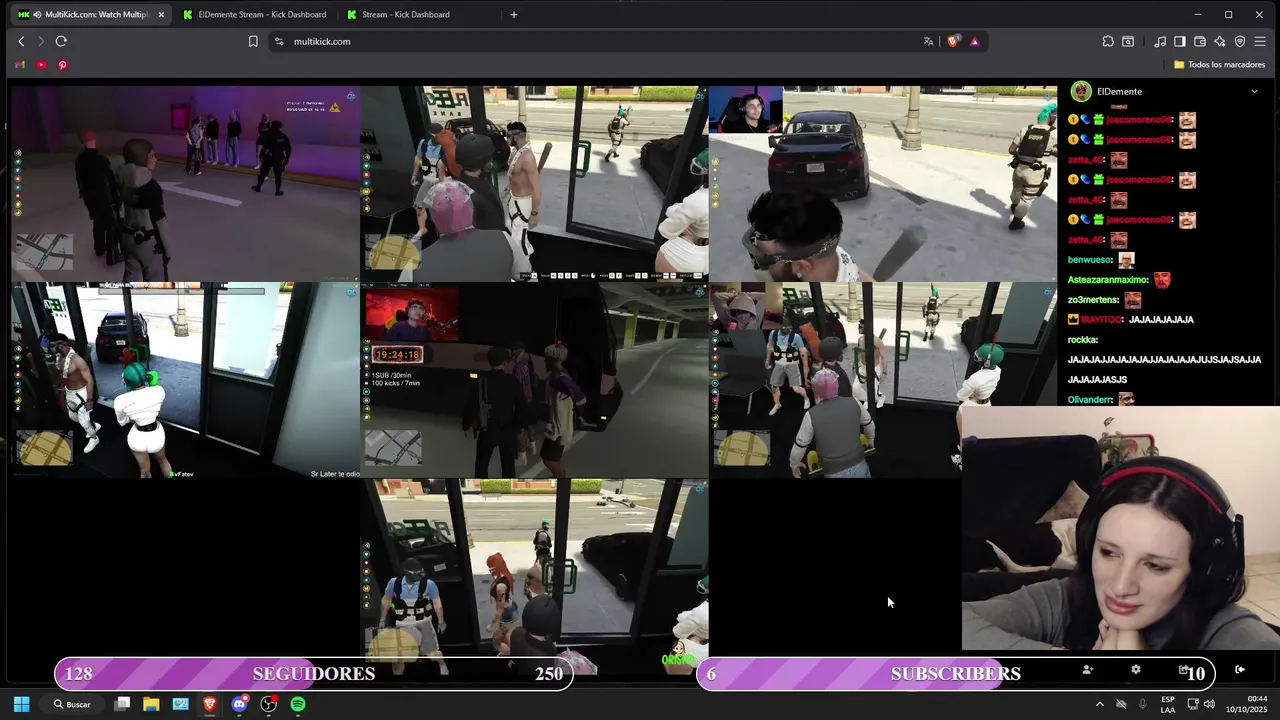The height and width of the screenshot is (720, 1280).
Task: Open the YouTube bookmark
Action: tap(41, 65)
